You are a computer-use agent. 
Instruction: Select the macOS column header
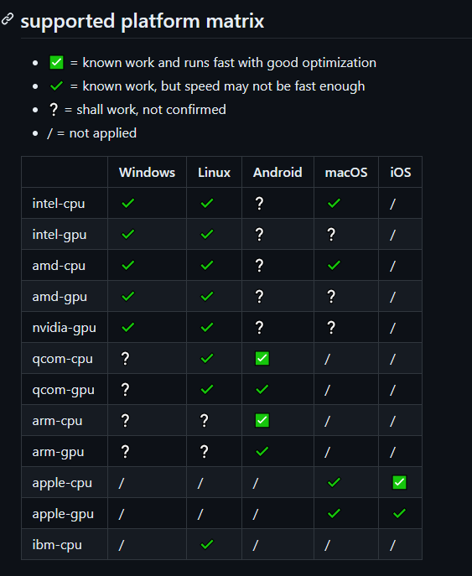(346, 172)
